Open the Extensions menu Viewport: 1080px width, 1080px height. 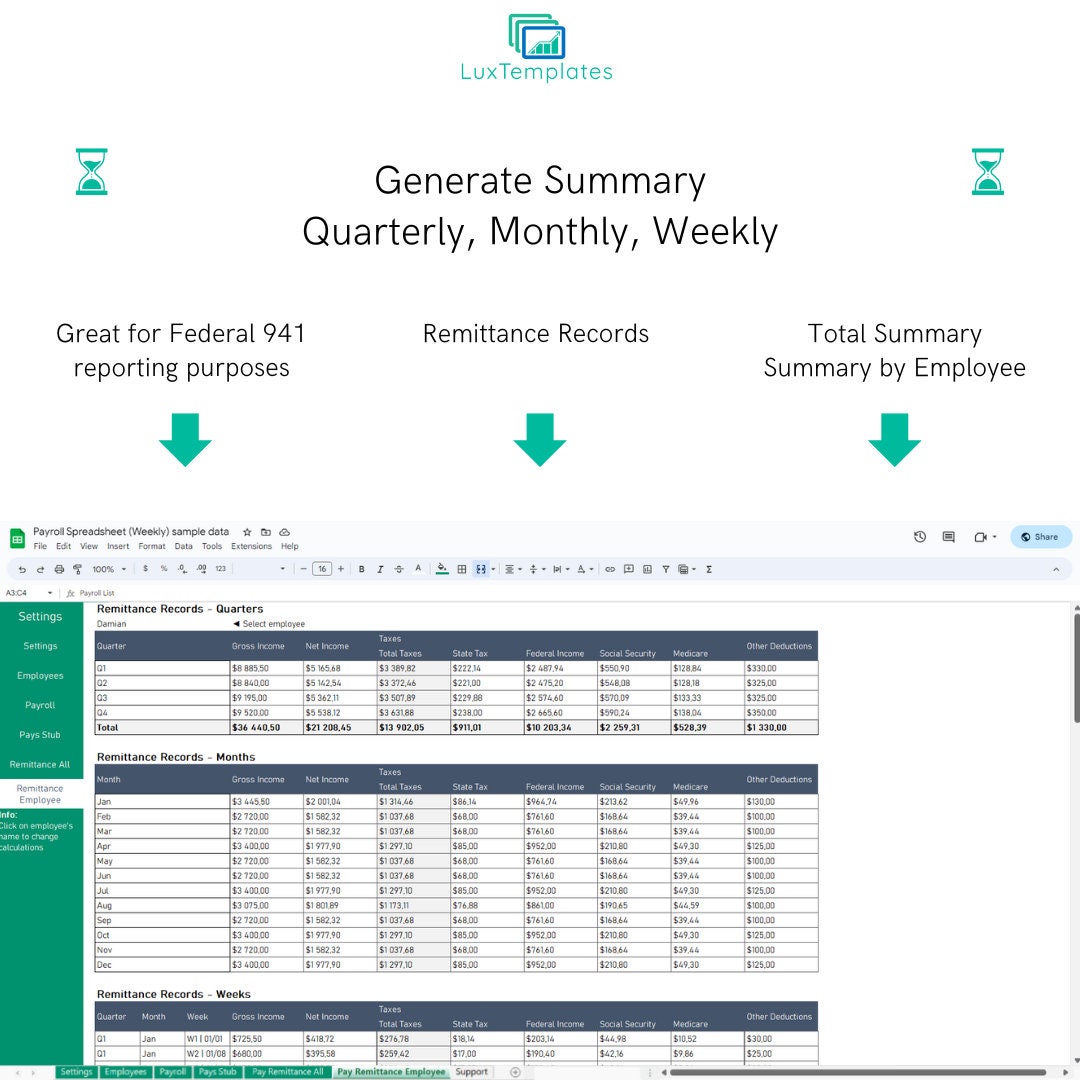tap(251, 546)
